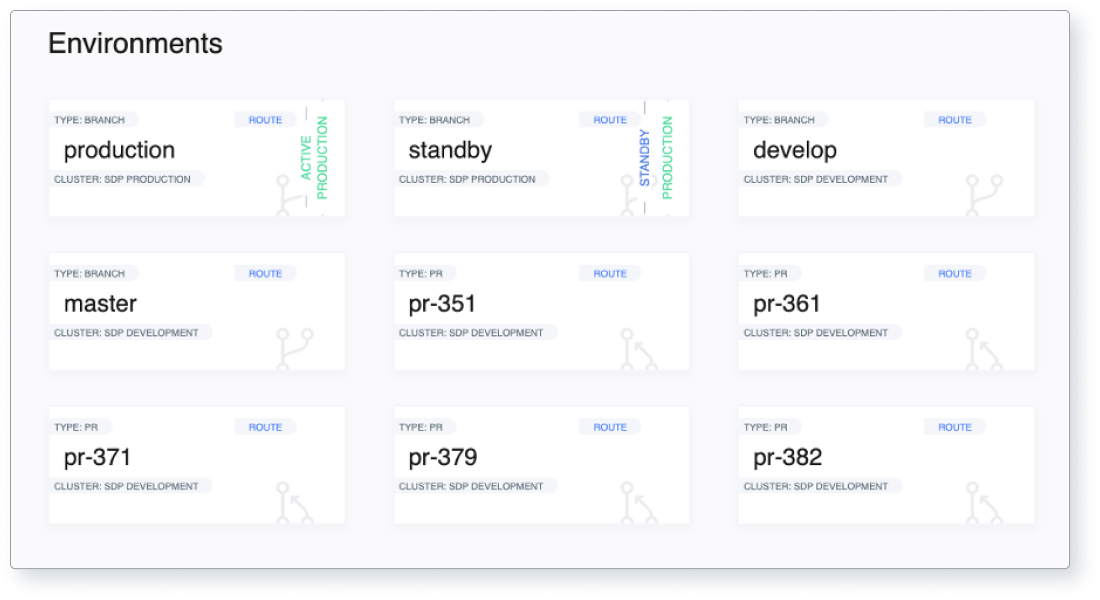
Task: Click ROUTE on the pr-382 card
Action: (955, 427)
